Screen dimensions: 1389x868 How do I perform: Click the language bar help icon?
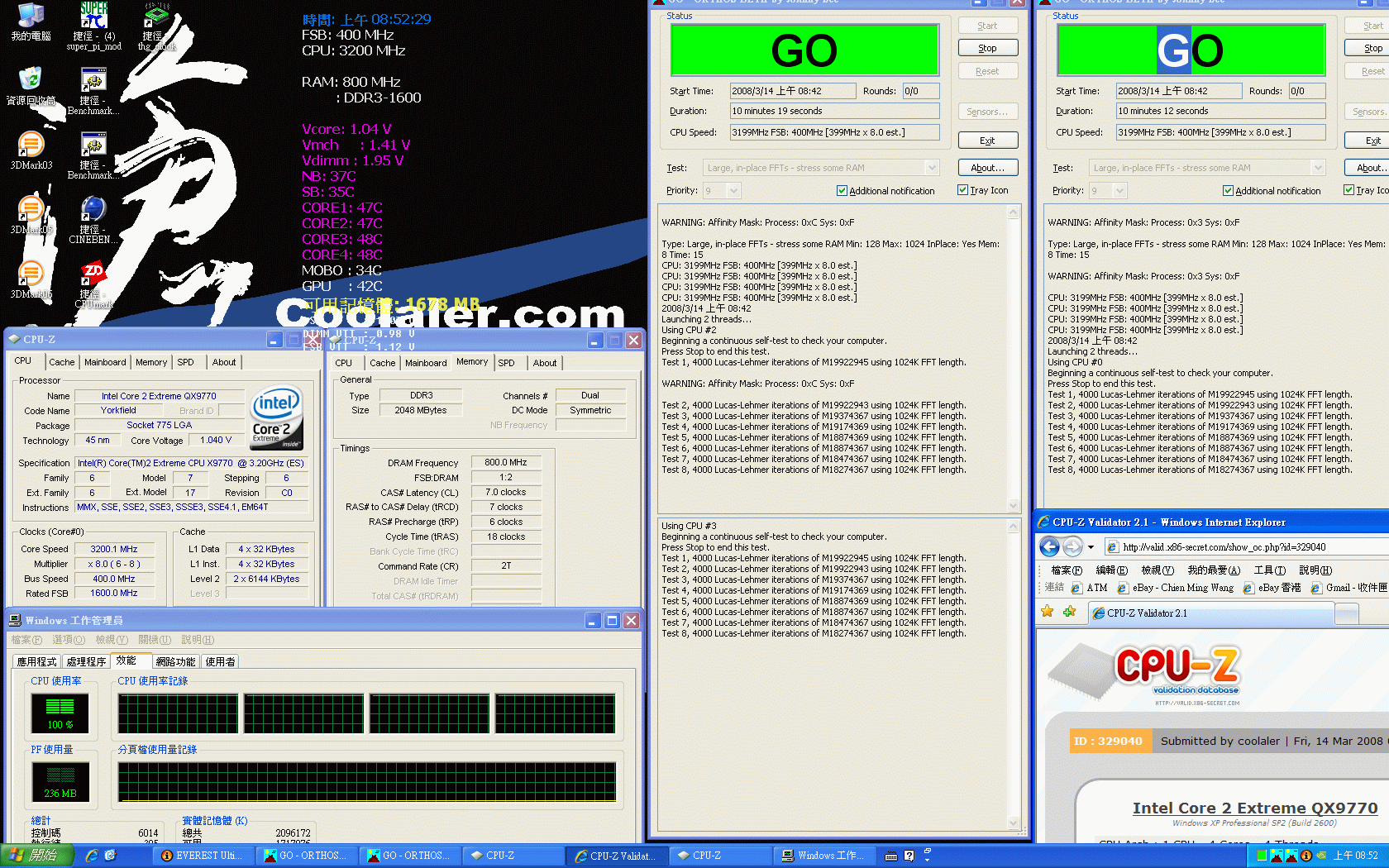coord(909,856)
